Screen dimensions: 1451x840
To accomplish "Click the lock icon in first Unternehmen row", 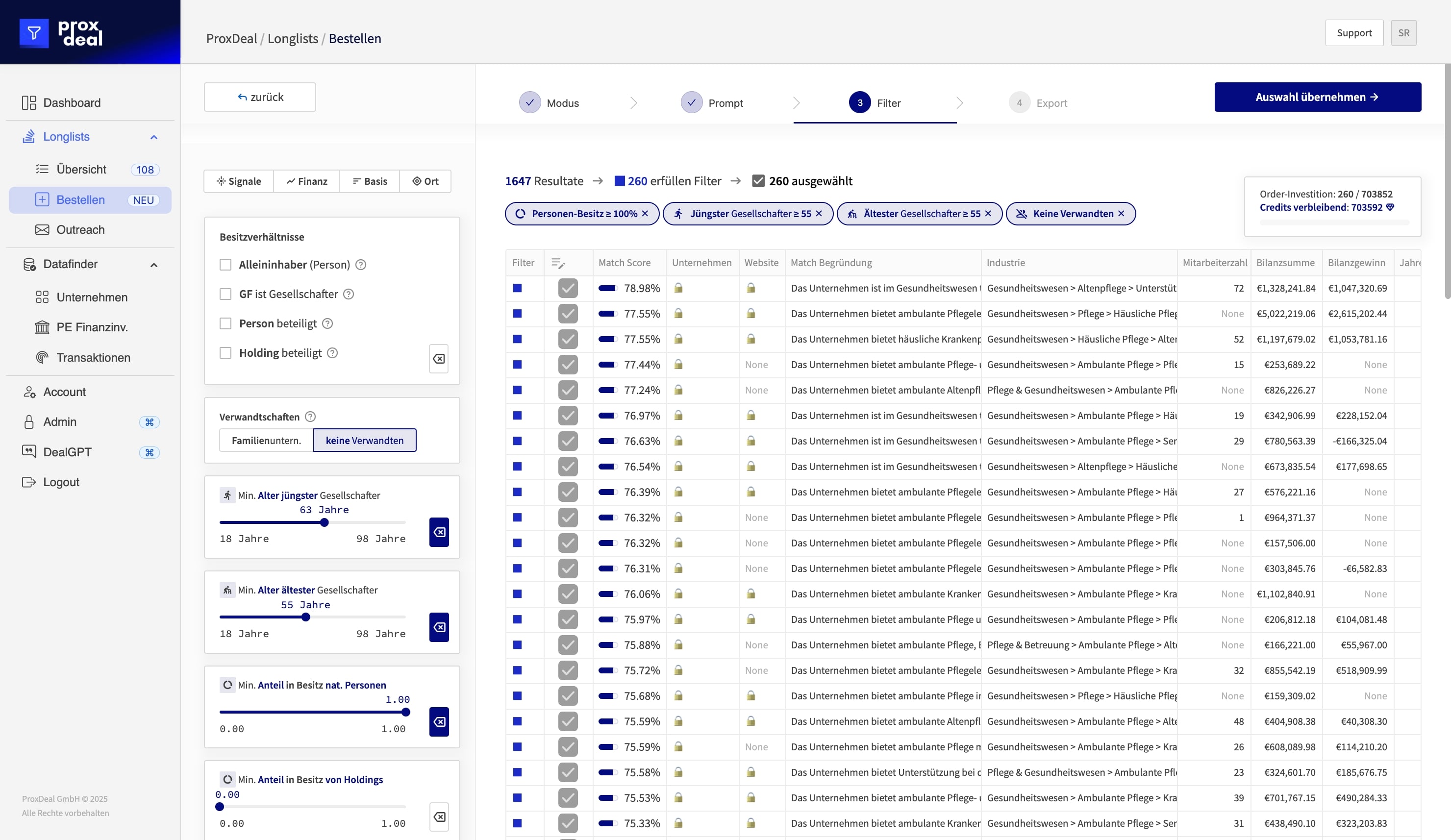I will (678, 288).
